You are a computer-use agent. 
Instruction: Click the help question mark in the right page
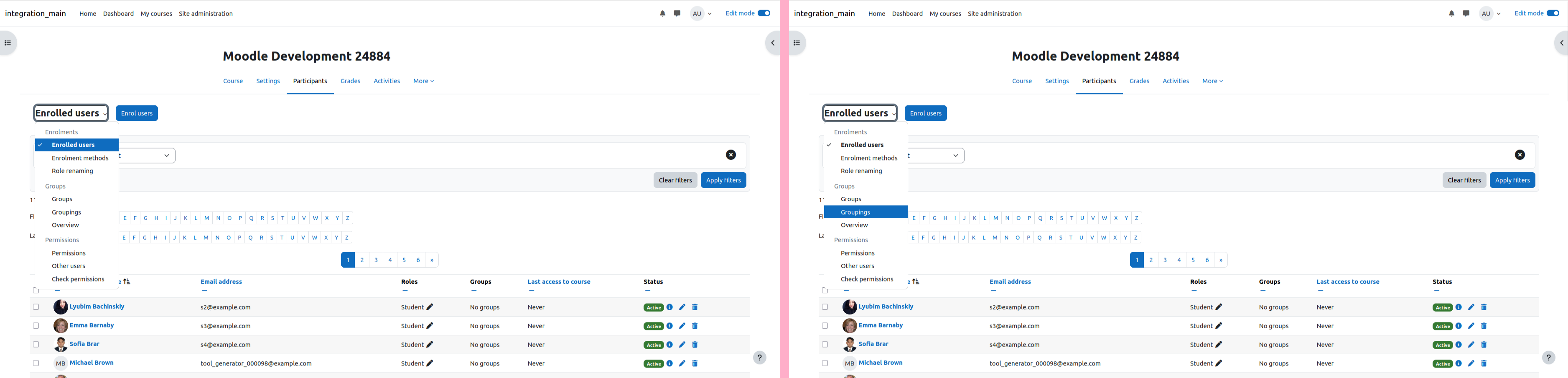[1548, 358]
